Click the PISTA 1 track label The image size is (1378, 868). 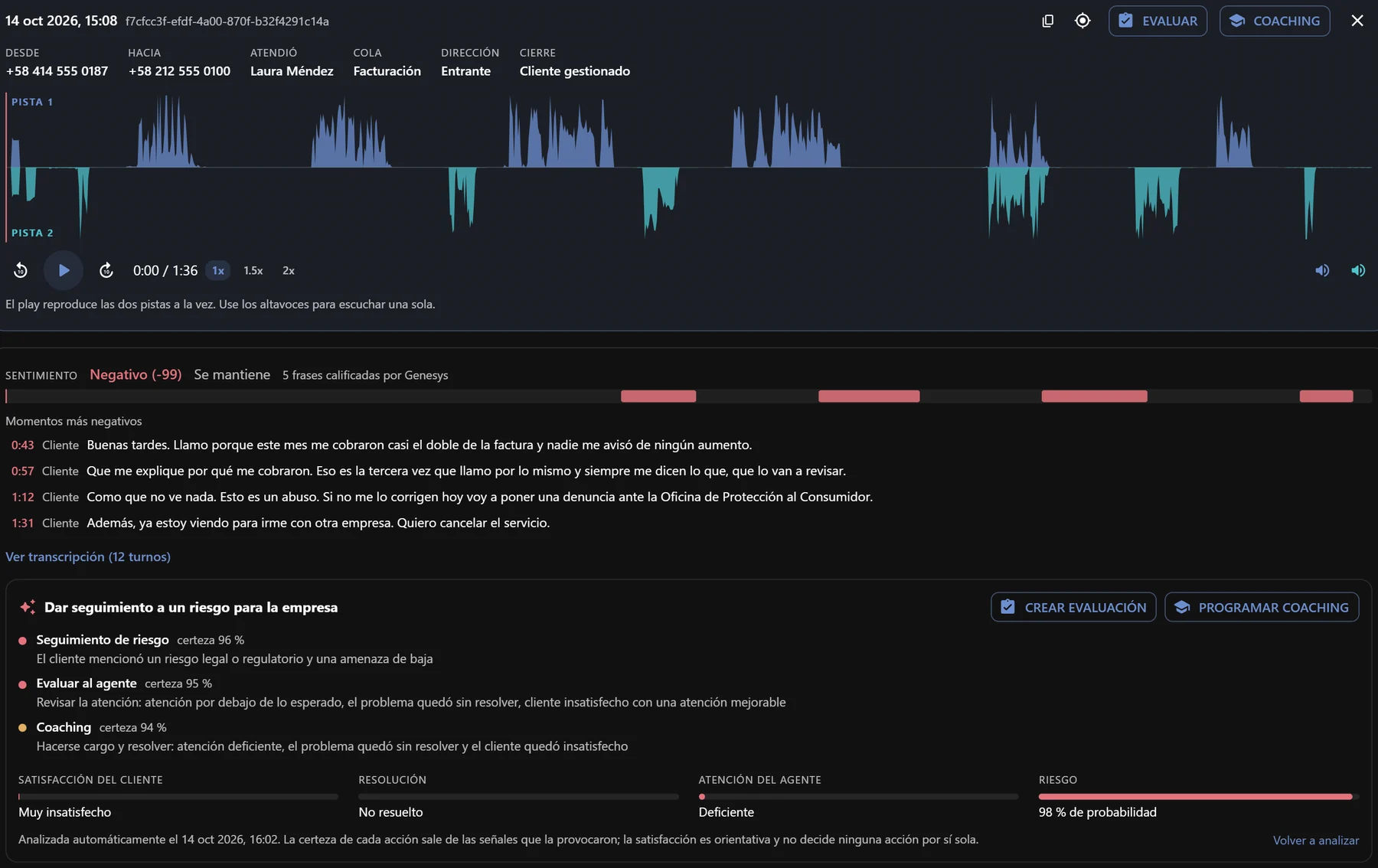click(x=32, y=102)
